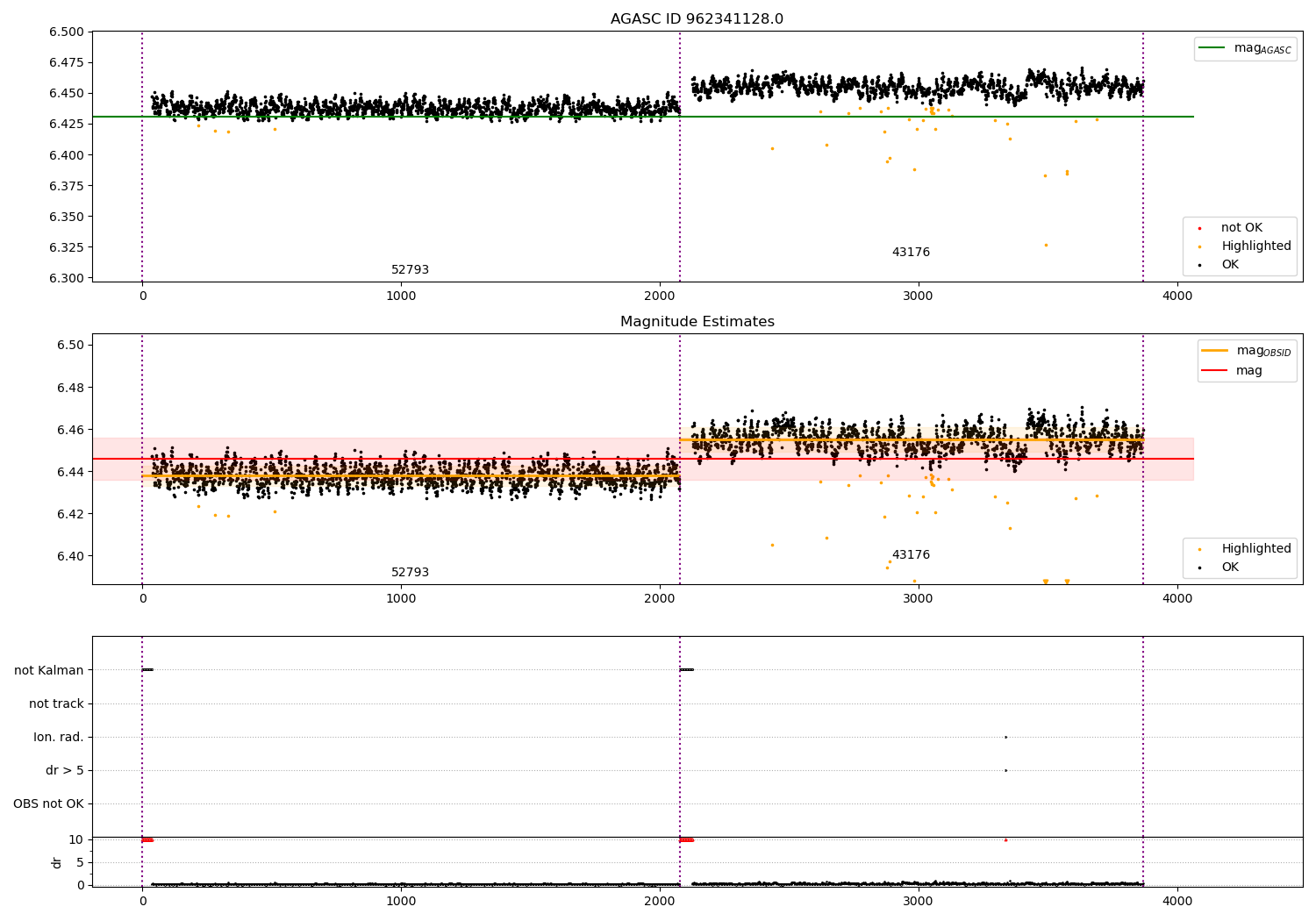Click the 'not Kalman' axis label
Viewport: 1316px width, 921px height.
pos(49,670)
